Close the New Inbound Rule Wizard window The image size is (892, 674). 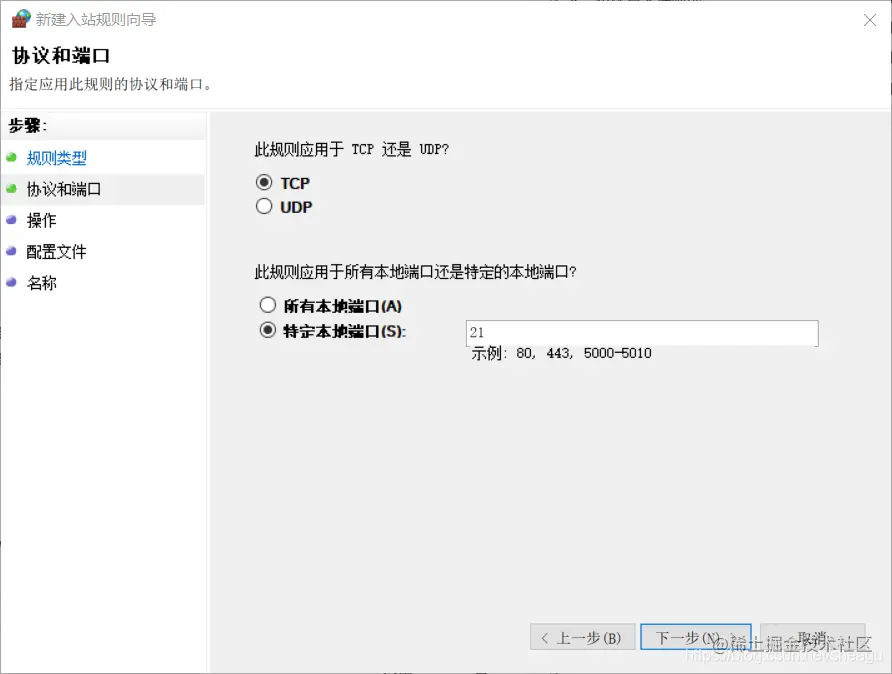(x=870, y=20)
